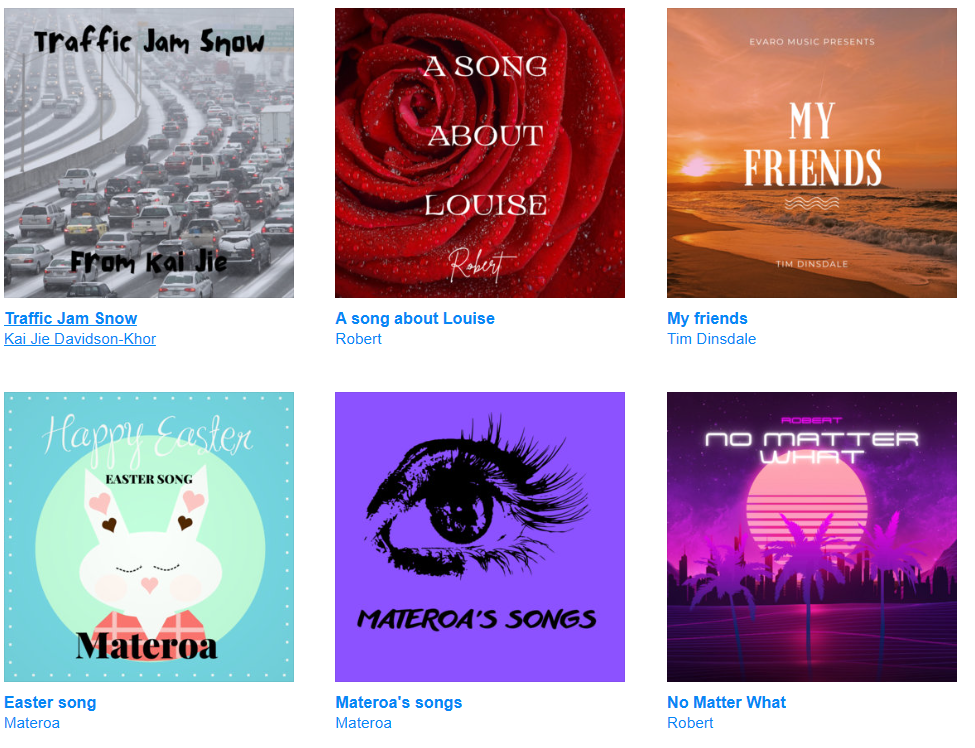
Task: Visit the Tim Dinsdale artist link
Action: [x=711, y=339]
